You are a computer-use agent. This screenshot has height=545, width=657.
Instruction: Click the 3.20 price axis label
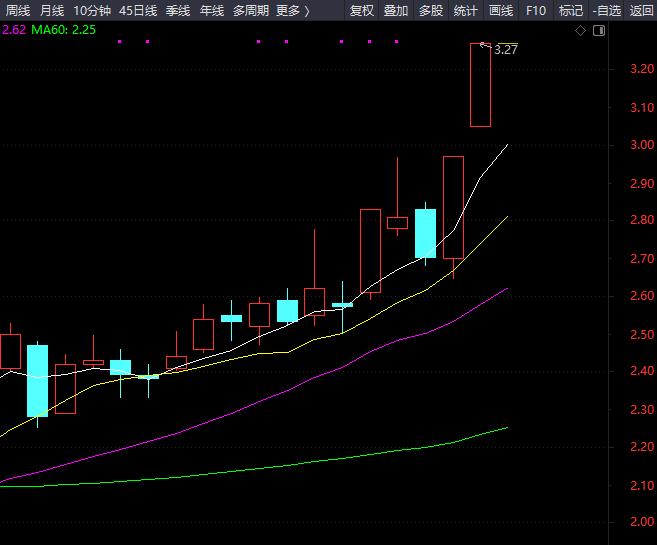tap(642, 69)
